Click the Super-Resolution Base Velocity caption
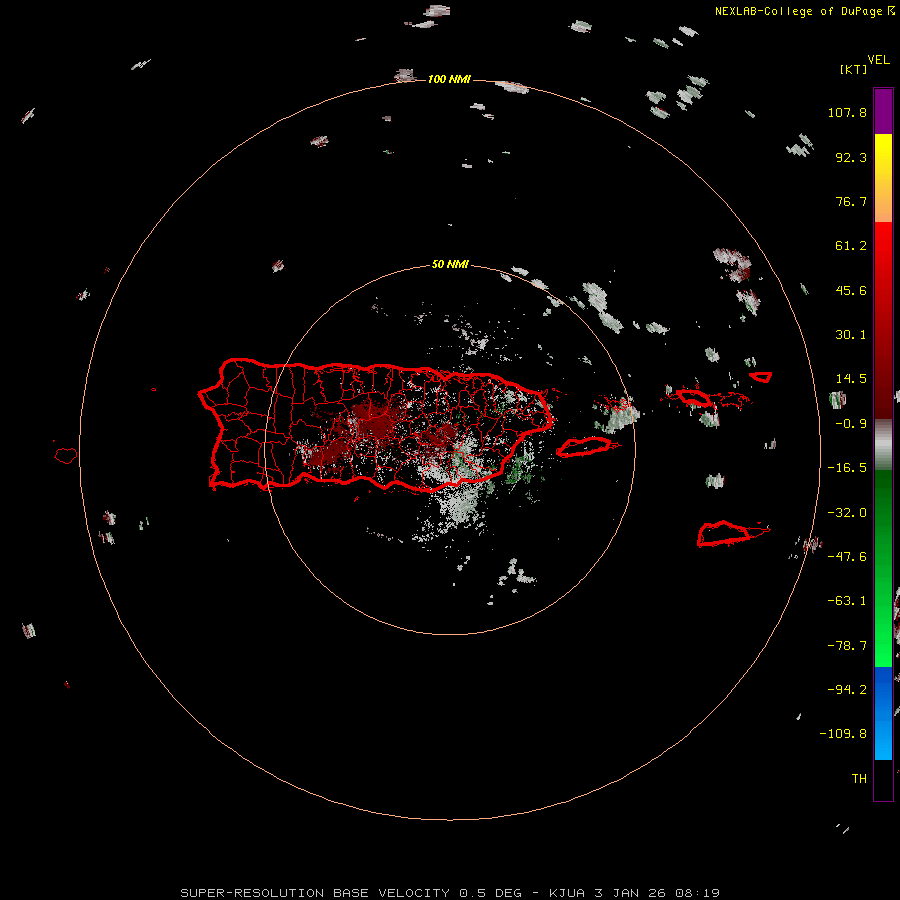Screen dimensions: 900x900 coord(450,893)
